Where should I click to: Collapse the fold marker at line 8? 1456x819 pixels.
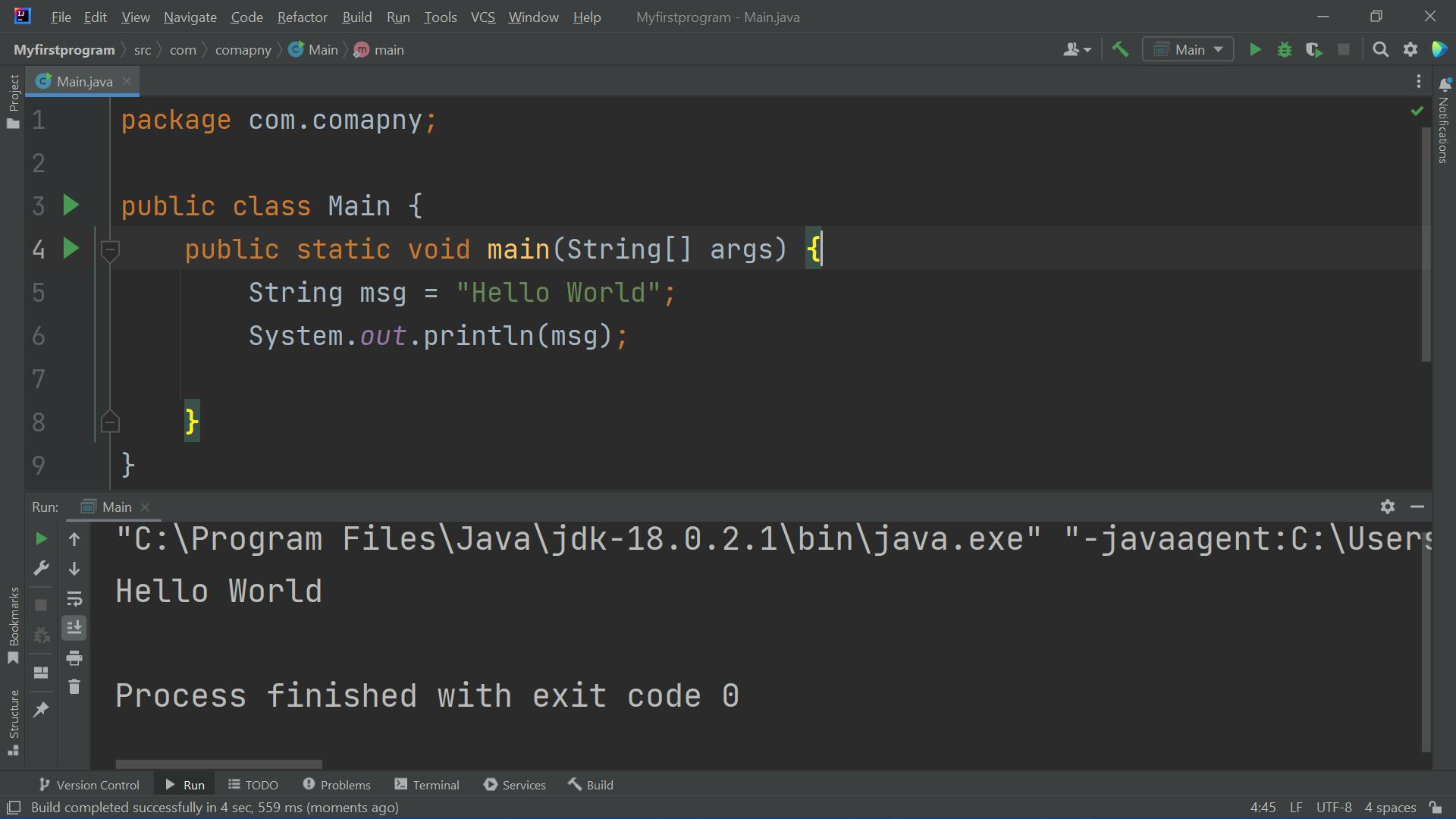[x=110, y=422]
